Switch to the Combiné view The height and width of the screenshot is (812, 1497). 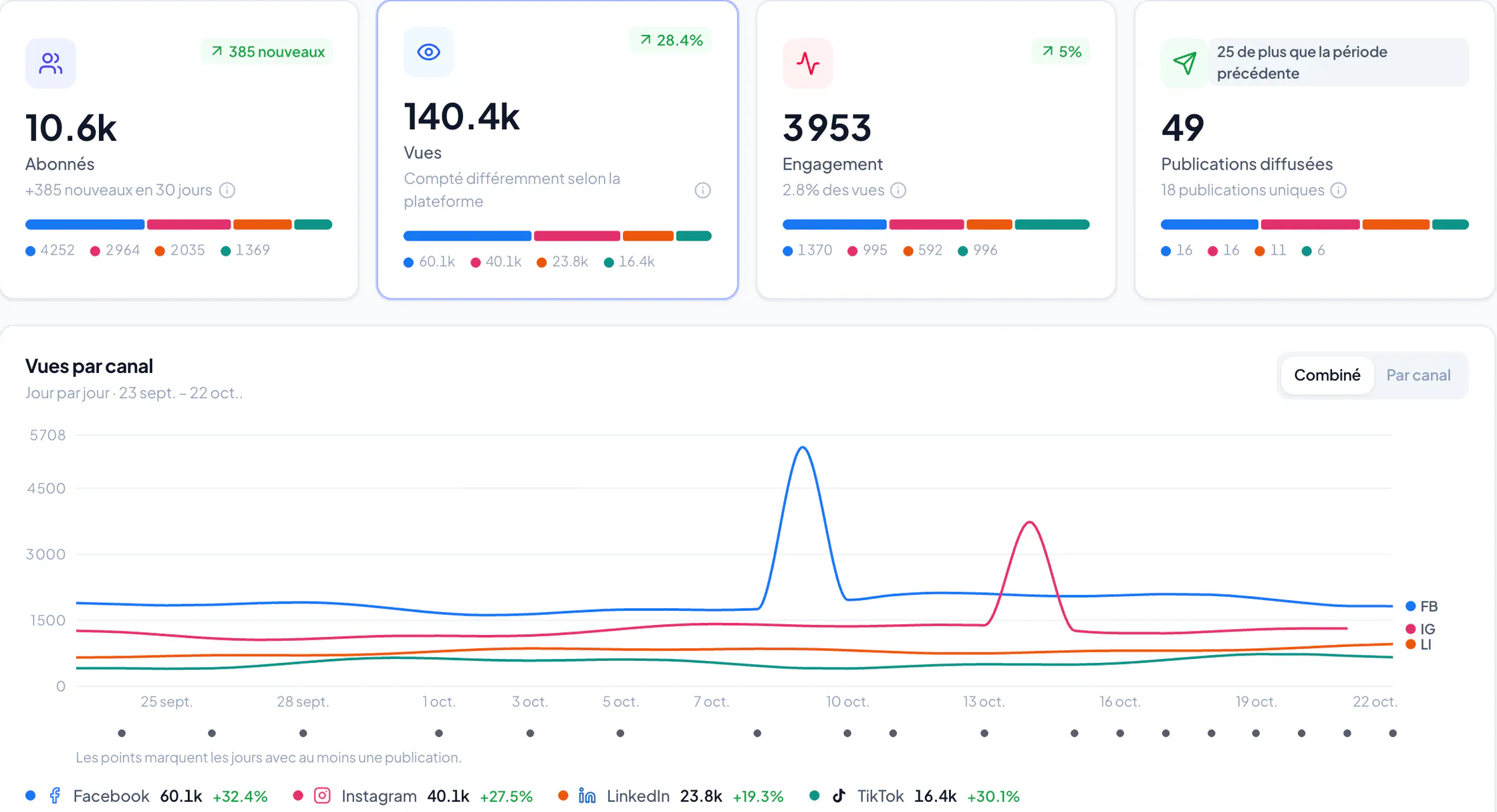1327,375
